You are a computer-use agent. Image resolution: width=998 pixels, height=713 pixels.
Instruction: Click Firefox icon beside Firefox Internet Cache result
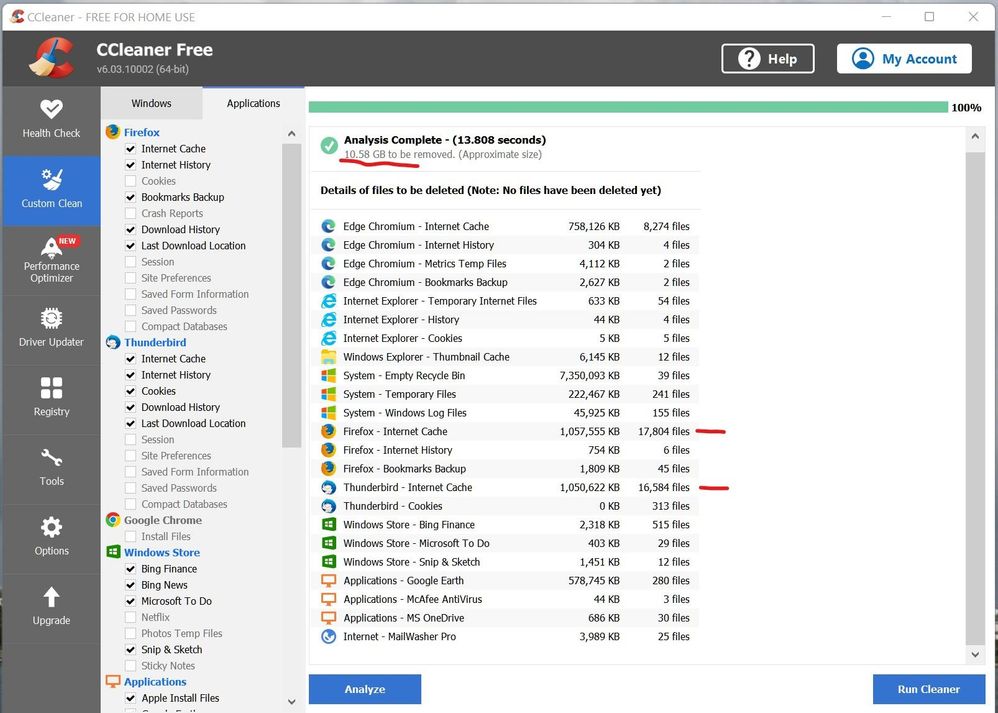coord(328,431)
